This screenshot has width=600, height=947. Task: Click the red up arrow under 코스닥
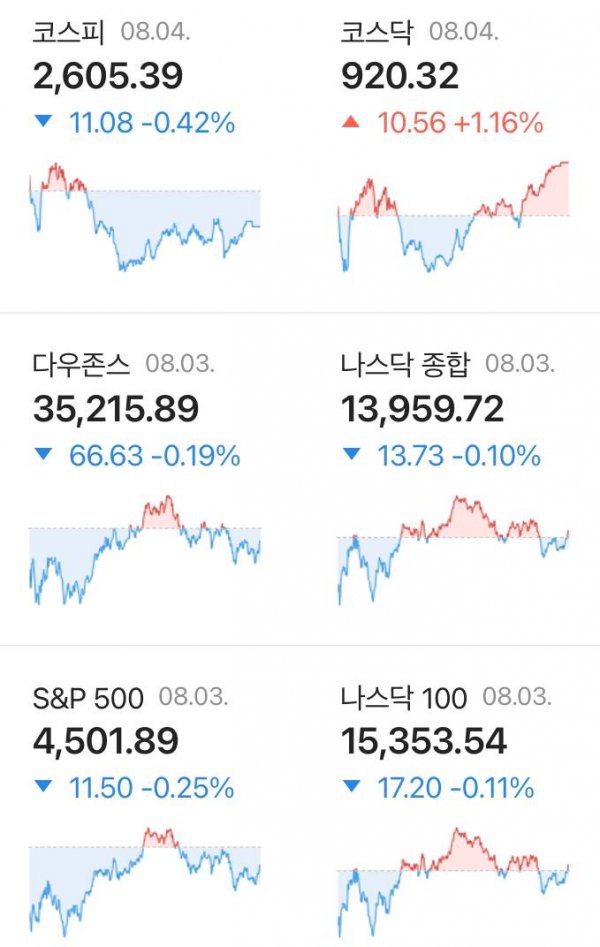pyautogui.click(x=350, y=123)
